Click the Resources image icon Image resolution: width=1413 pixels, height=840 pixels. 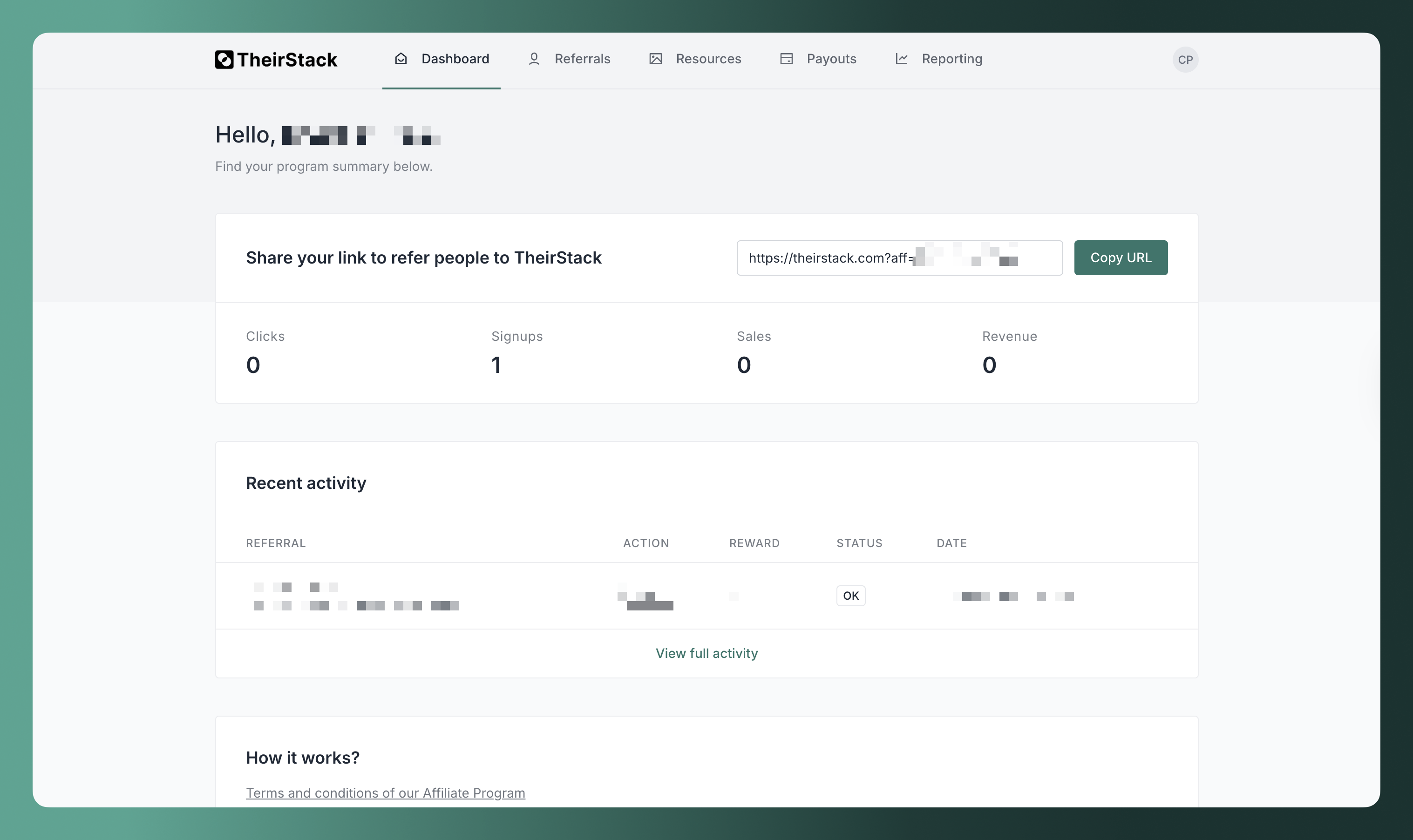(656, 59)
